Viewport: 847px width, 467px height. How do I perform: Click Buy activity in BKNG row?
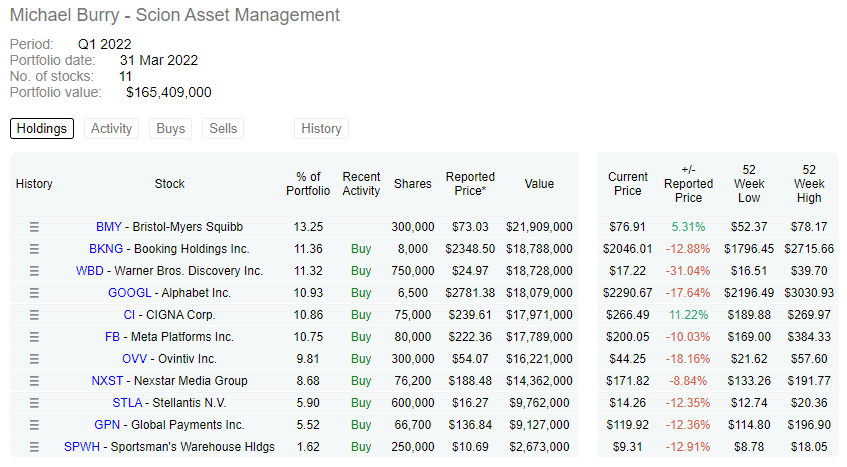click(x=361, y=249)
